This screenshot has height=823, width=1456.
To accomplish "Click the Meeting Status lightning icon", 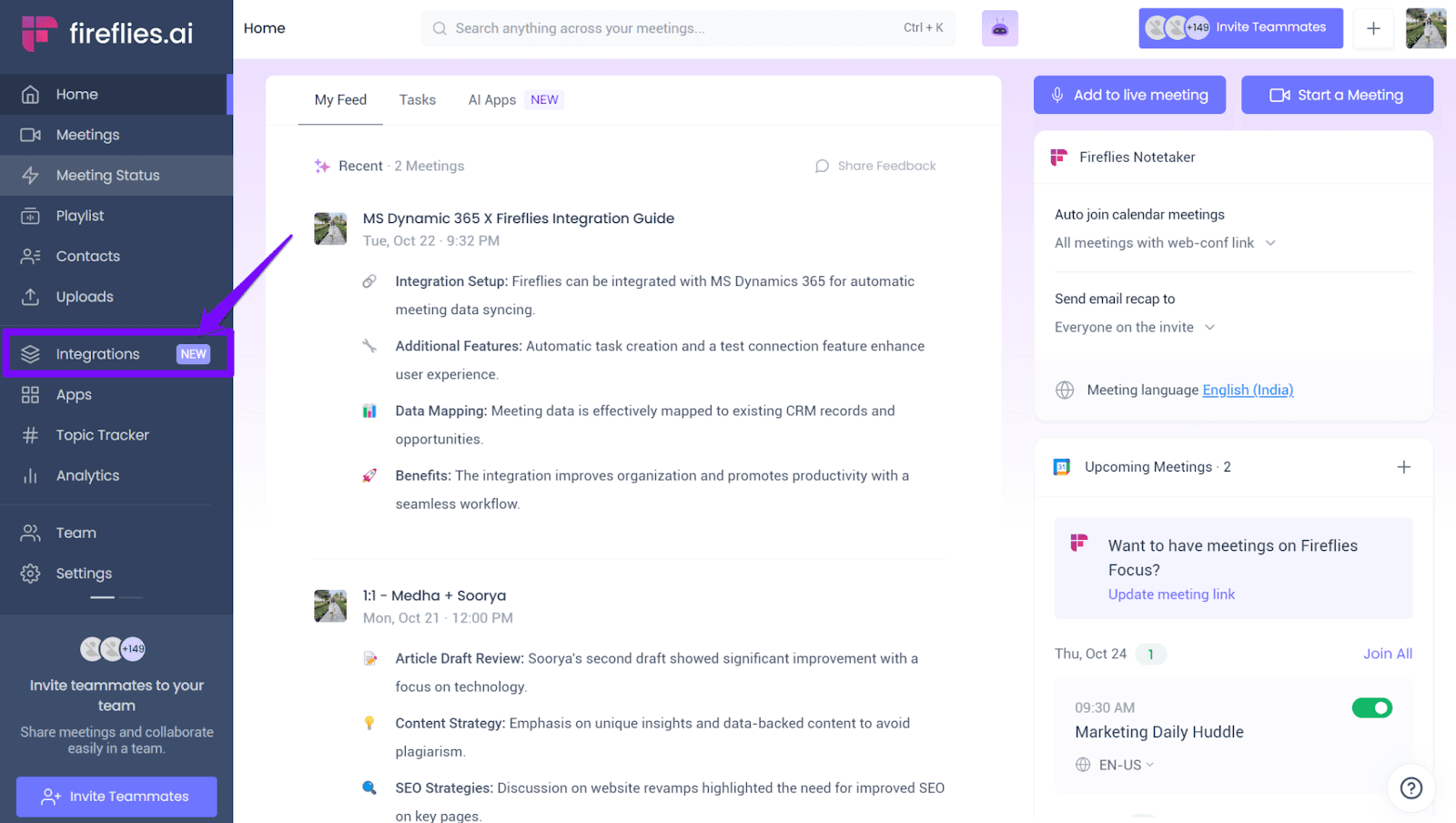I will click(30, 176).
